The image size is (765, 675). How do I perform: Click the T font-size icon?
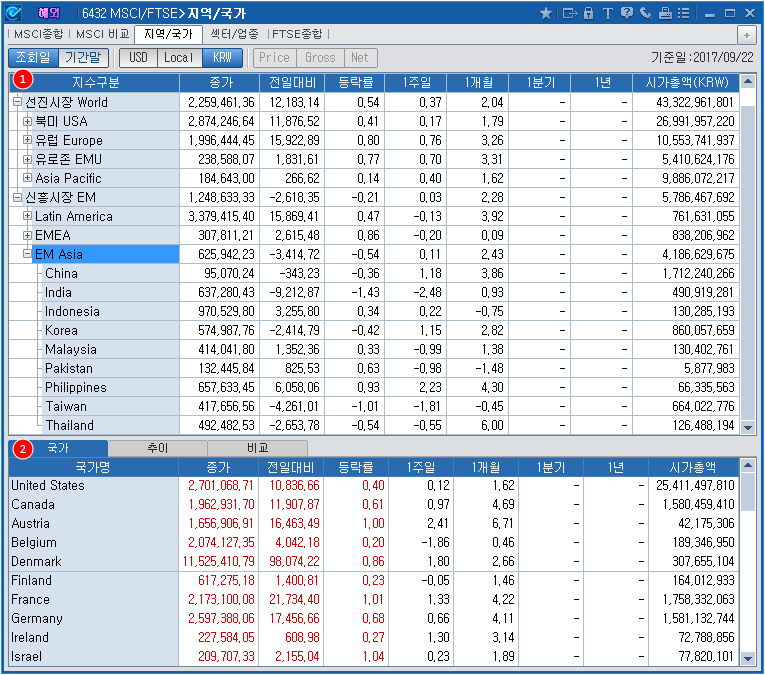[x=607, y=13]
